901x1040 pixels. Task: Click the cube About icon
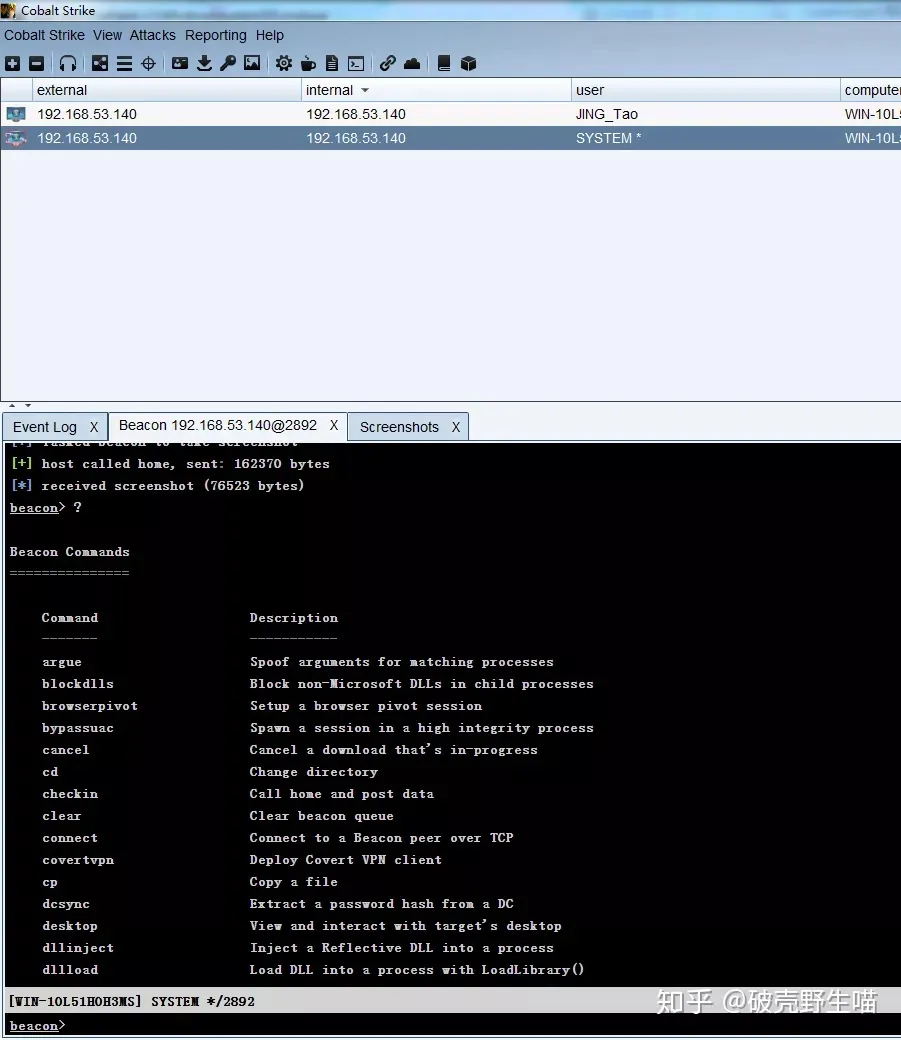468,64
